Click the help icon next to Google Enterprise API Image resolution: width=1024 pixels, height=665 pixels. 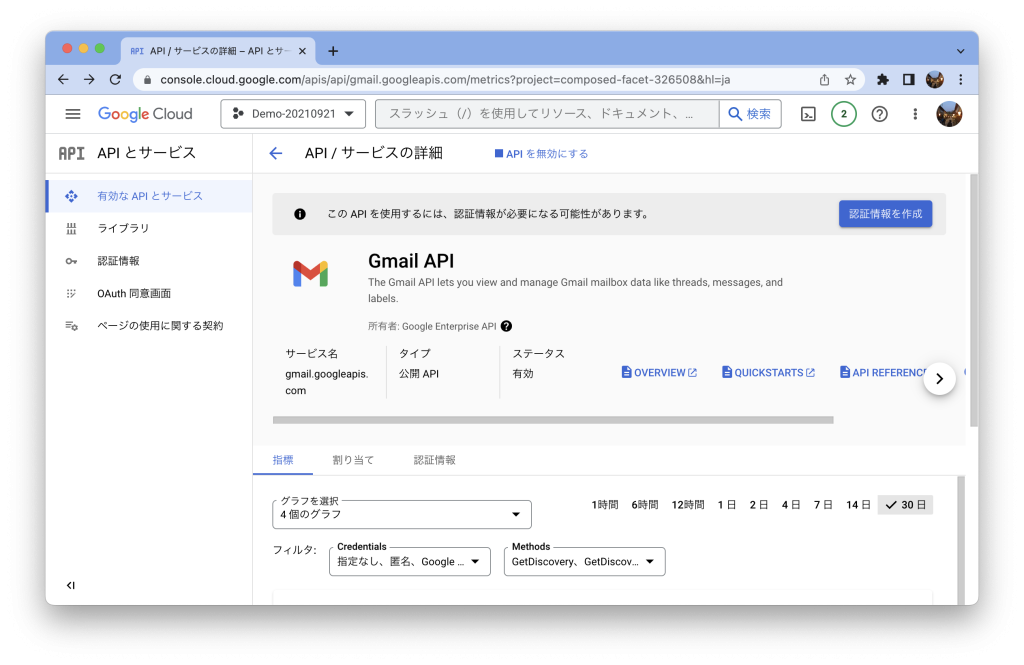click(506, 326)
